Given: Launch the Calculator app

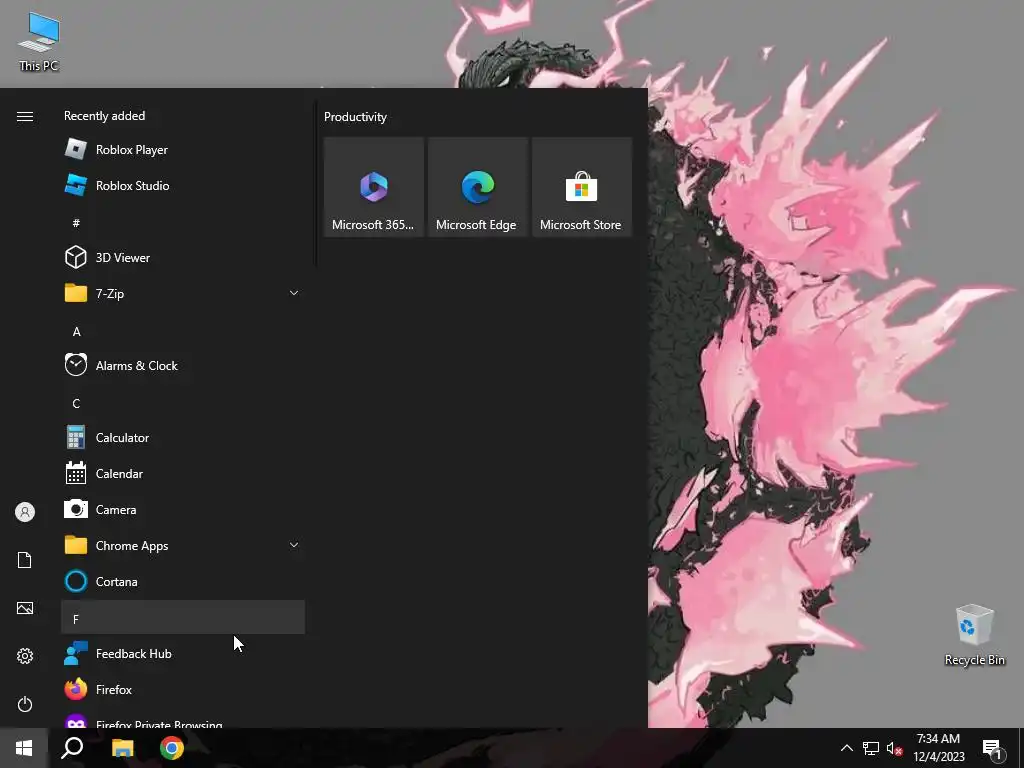Looking at the screenshot, I should click(x=183, y=437).
